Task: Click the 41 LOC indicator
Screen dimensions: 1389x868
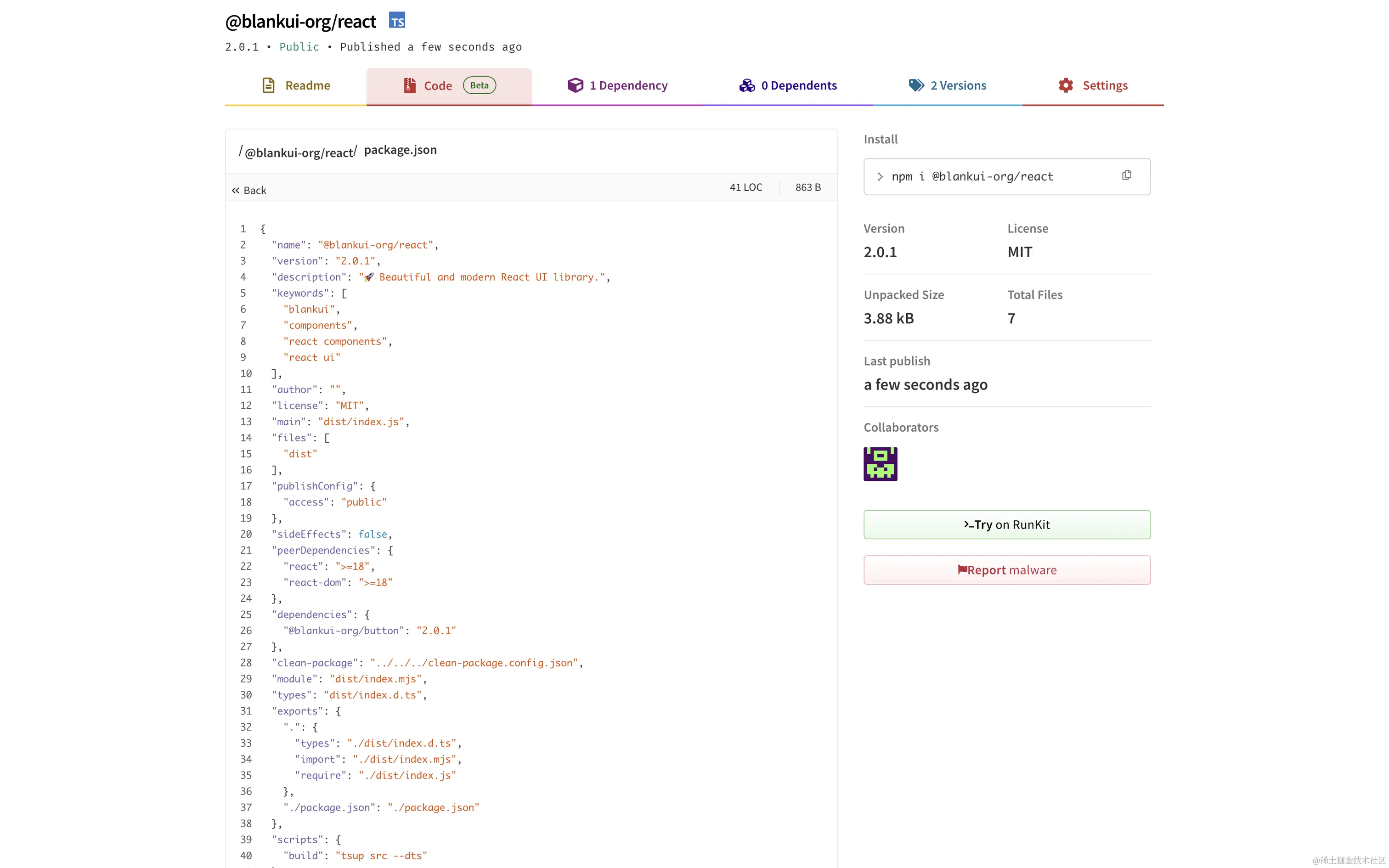Action: point(745,188)
